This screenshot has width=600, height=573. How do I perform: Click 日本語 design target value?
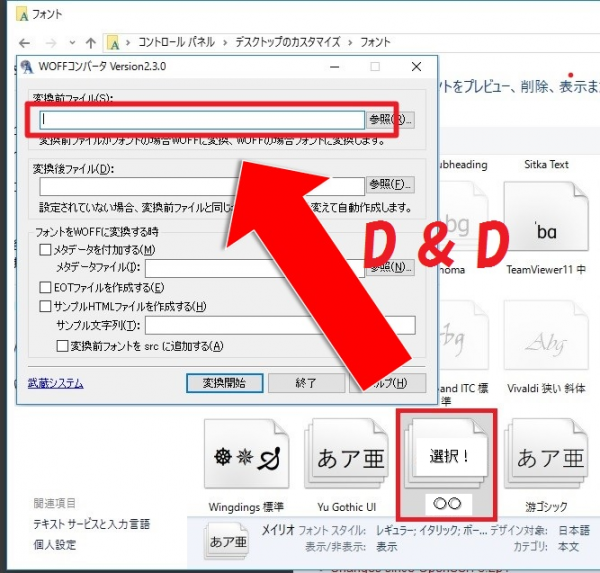(574, 530)
